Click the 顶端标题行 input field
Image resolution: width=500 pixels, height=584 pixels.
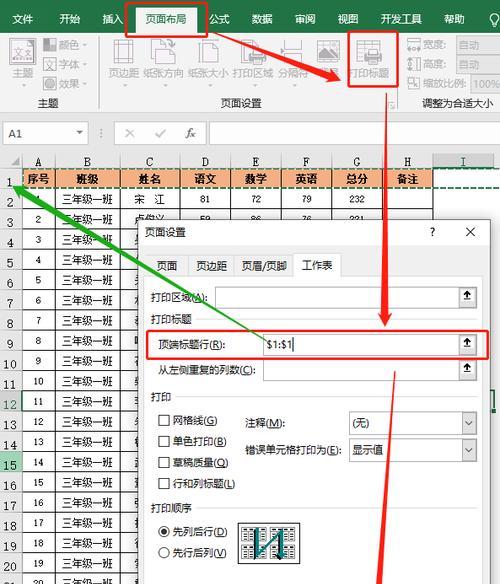(361, 345)
